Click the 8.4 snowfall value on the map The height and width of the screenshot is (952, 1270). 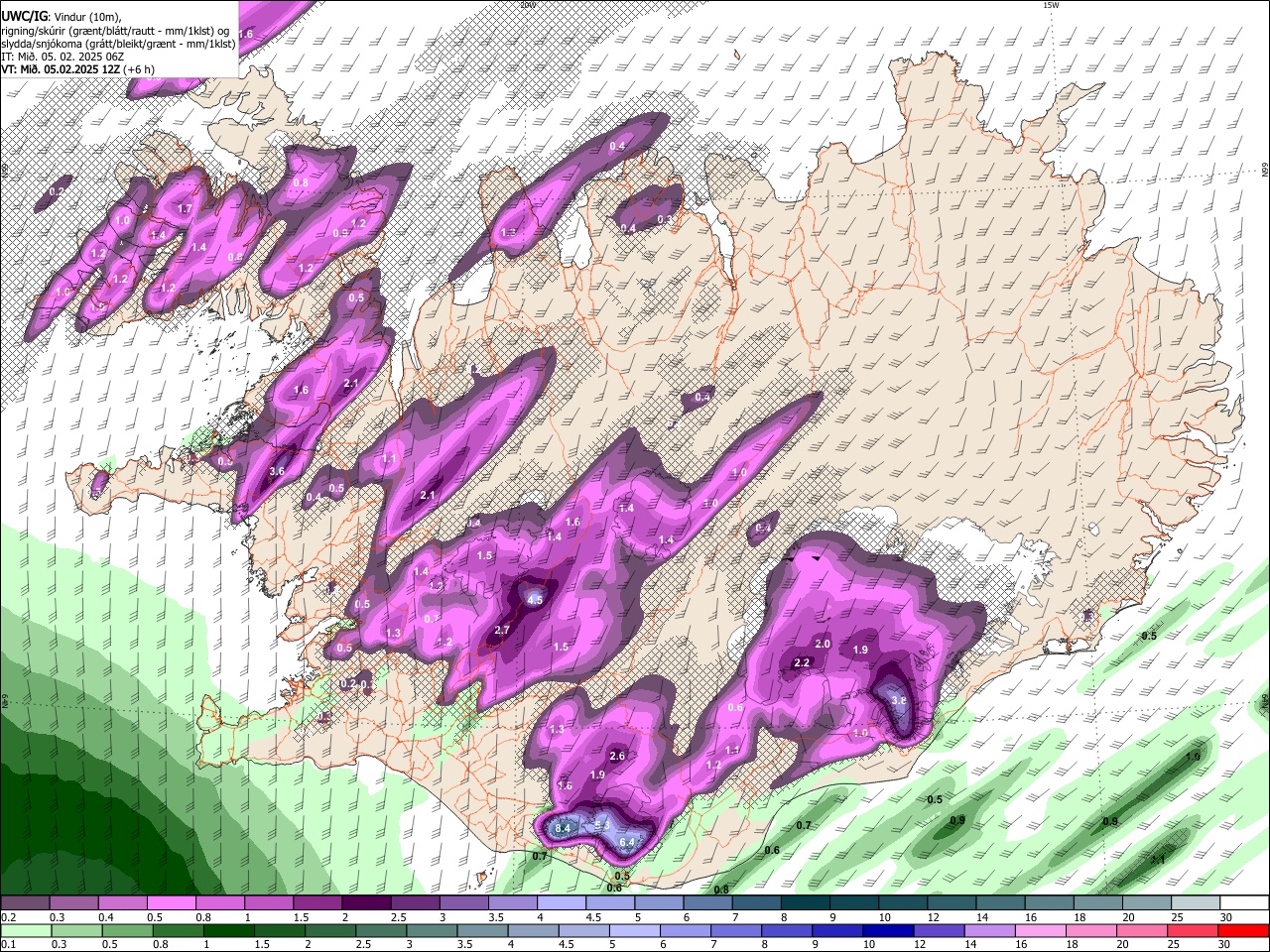coord(564,828)
